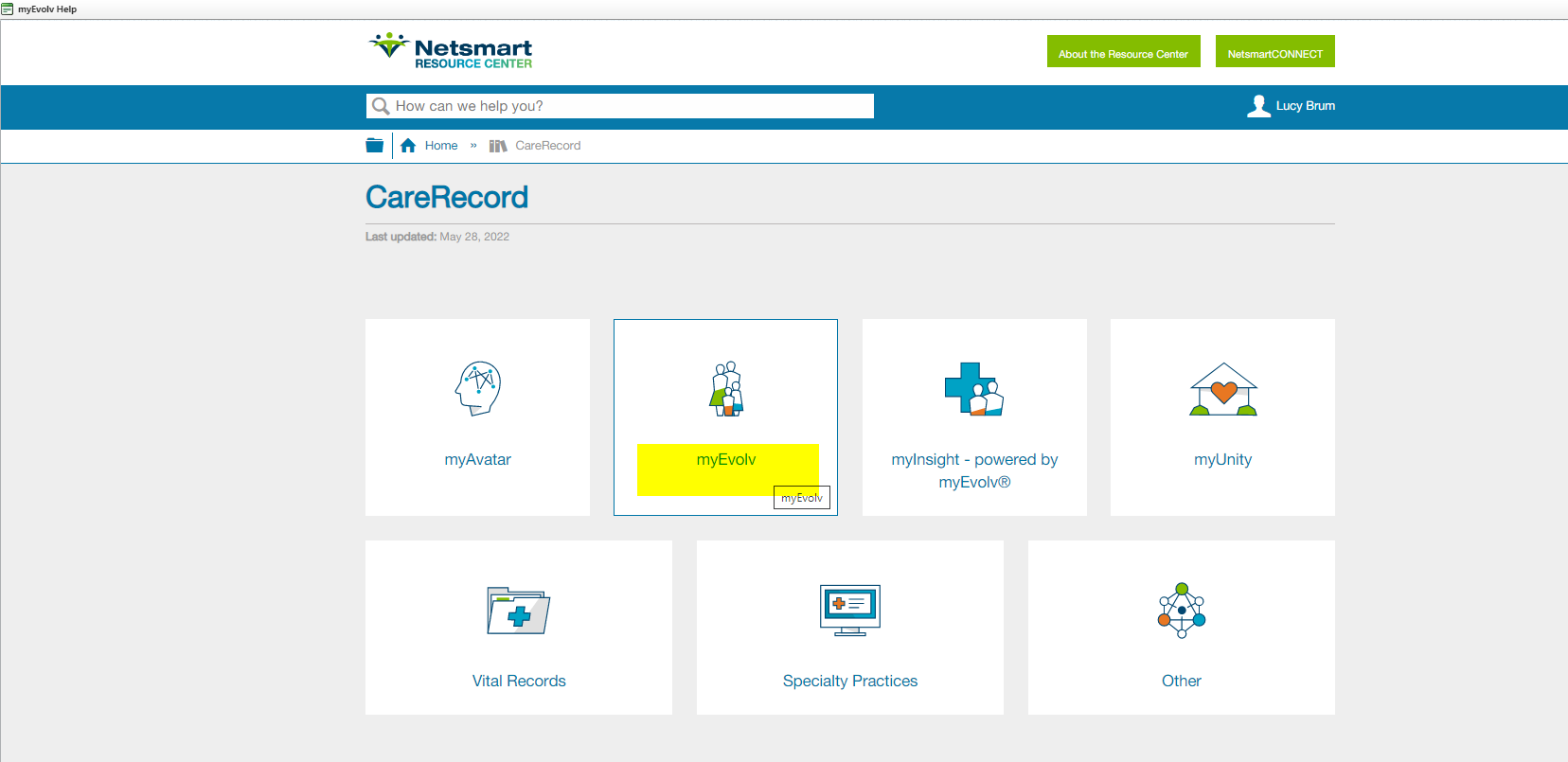Click the Lucy Brum username
Viewport: 1568px width, 762px height.
pyautogui.click(x=1306, y=106)
